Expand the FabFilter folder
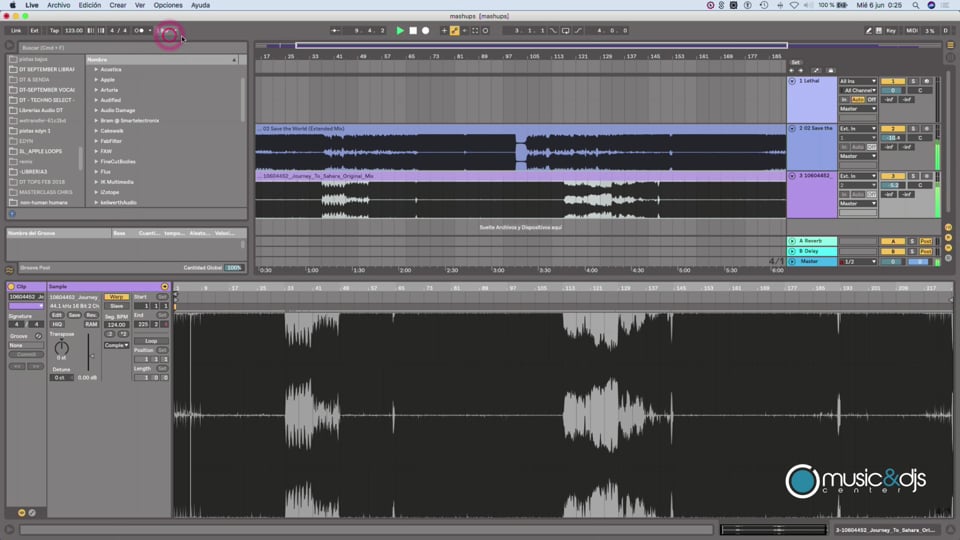 96,141
